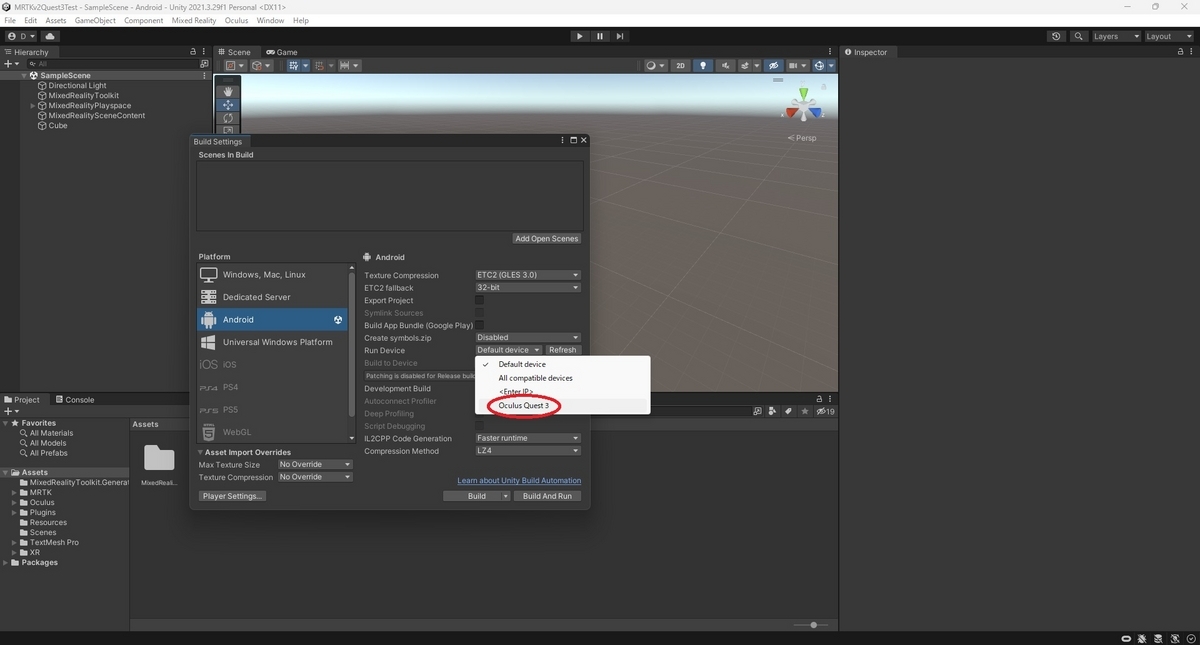Toggle scene visibility hidden-objects icon
Viewport: 1200px width, 645px height.
coord(772,66)
